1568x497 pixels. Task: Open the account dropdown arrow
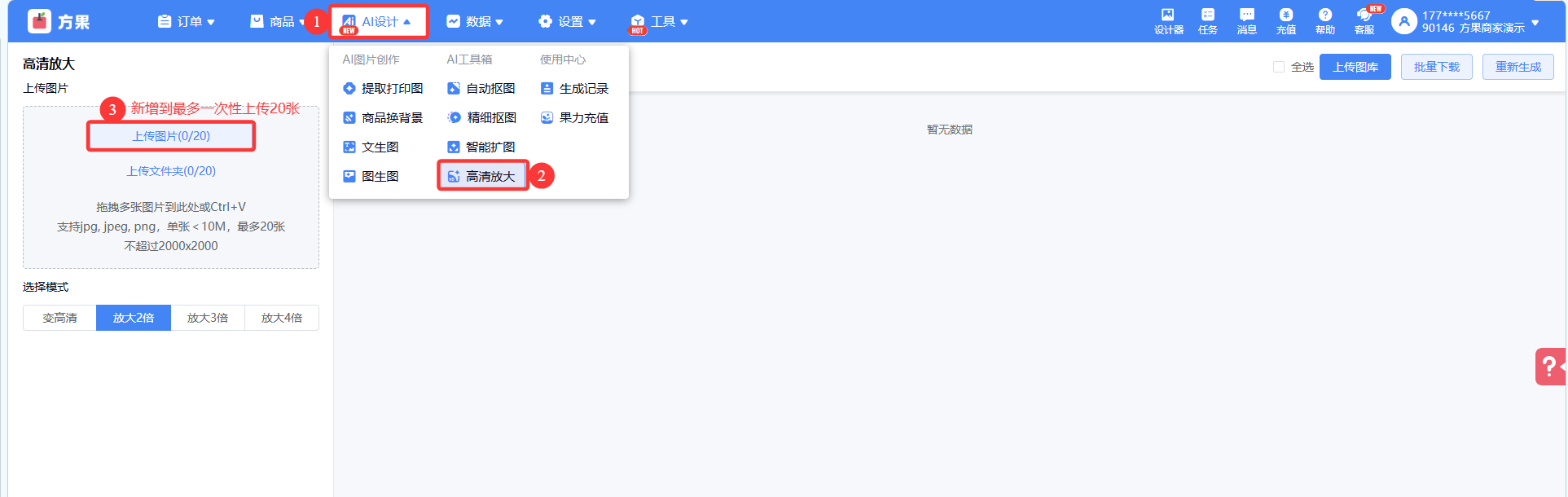coord(1535,23)
